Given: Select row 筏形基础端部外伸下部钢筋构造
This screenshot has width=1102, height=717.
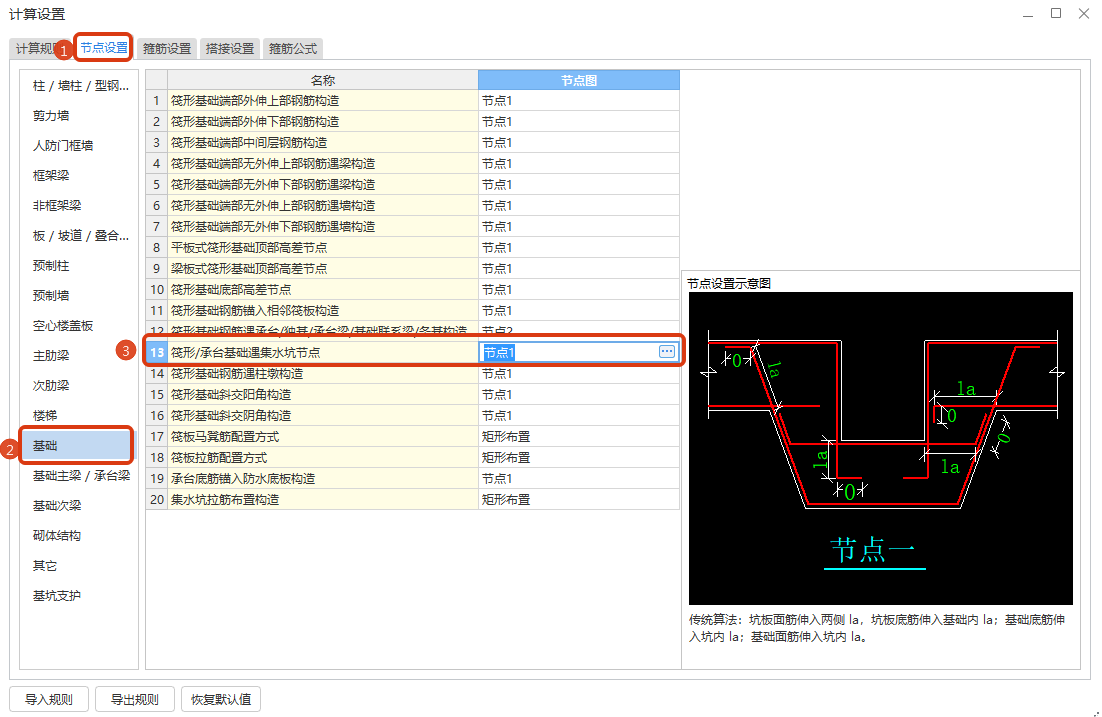Looking at the screenshot, I should (x=413, y=122).
